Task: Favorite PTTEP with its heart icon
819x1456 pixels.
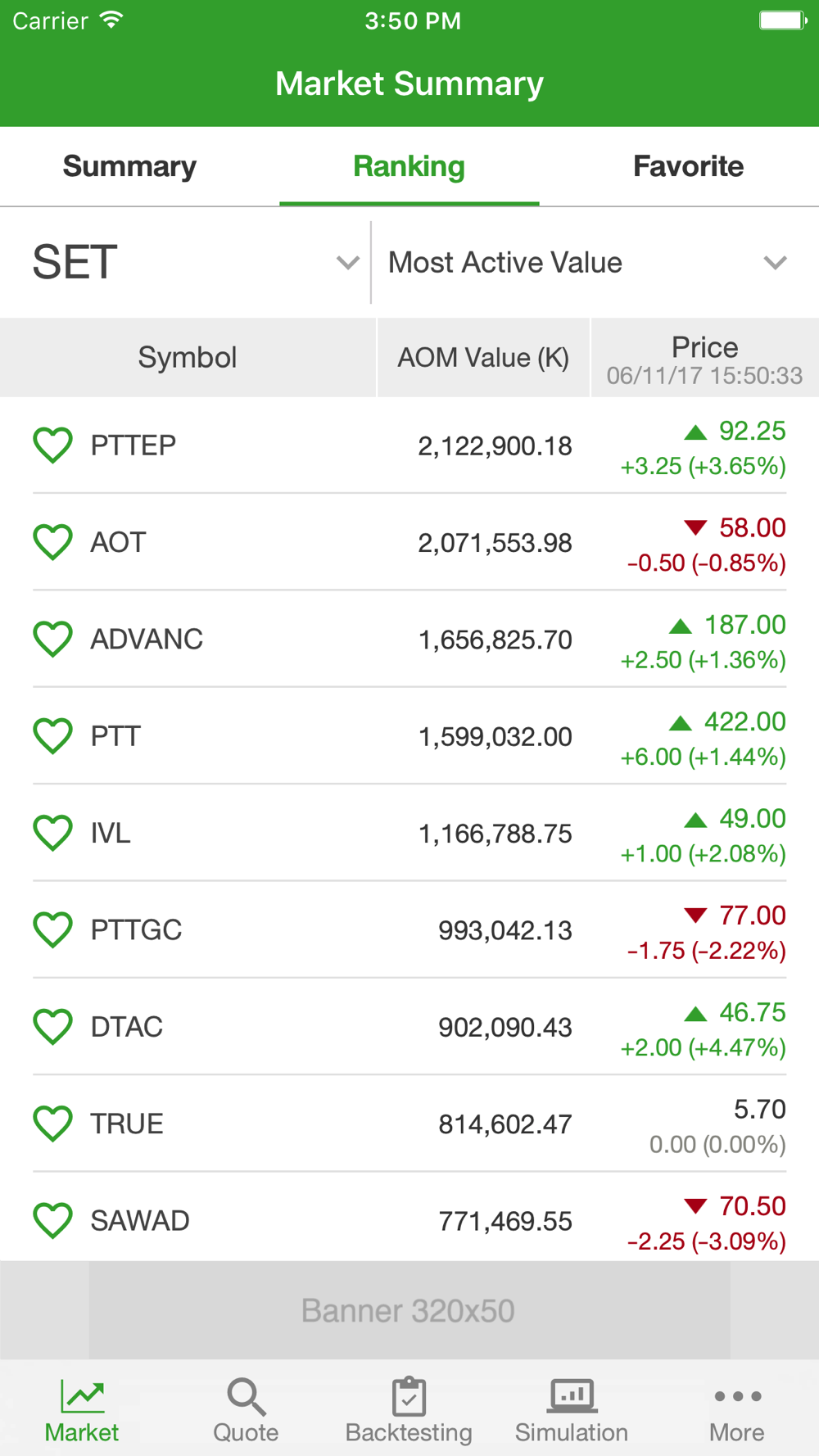Action: click(x=53, y=445)
